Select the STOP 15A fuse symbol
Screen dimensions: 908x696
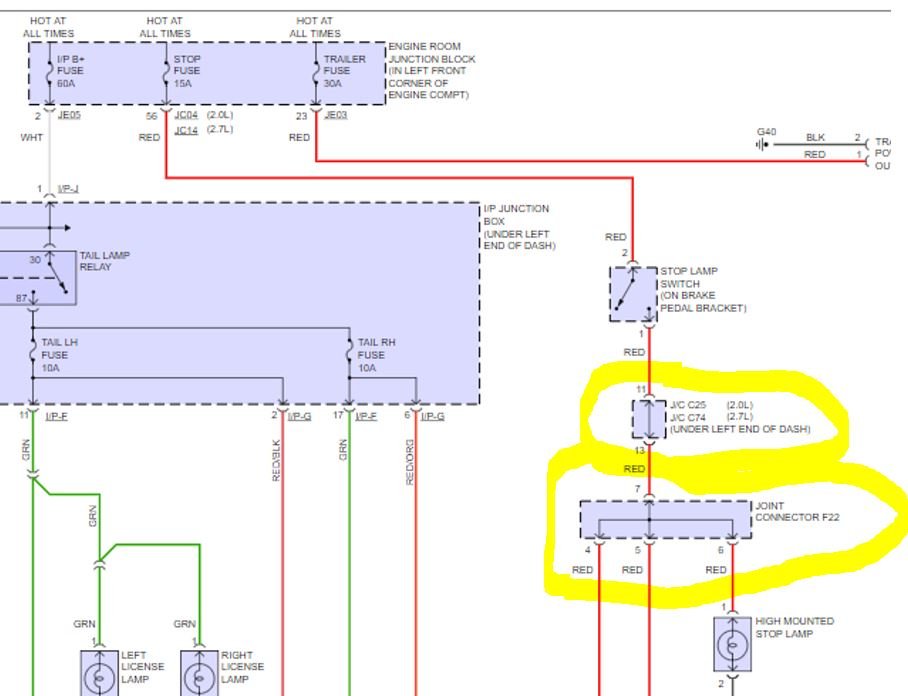point(165,72)
